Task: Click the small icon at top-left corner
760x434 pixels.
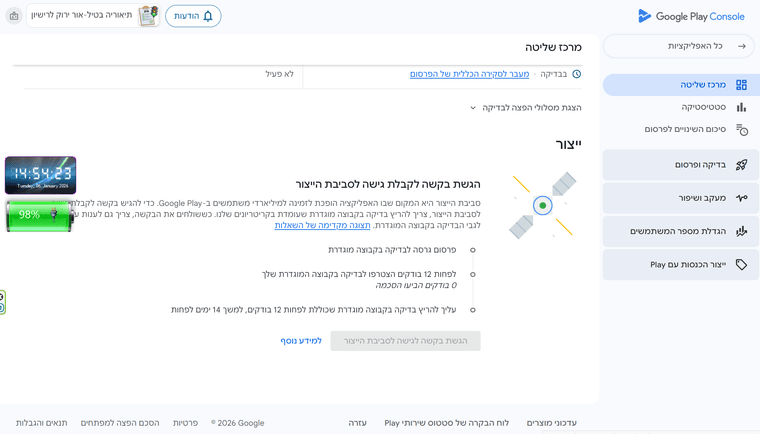Action: pyautogui.click(x=14, y=16)
